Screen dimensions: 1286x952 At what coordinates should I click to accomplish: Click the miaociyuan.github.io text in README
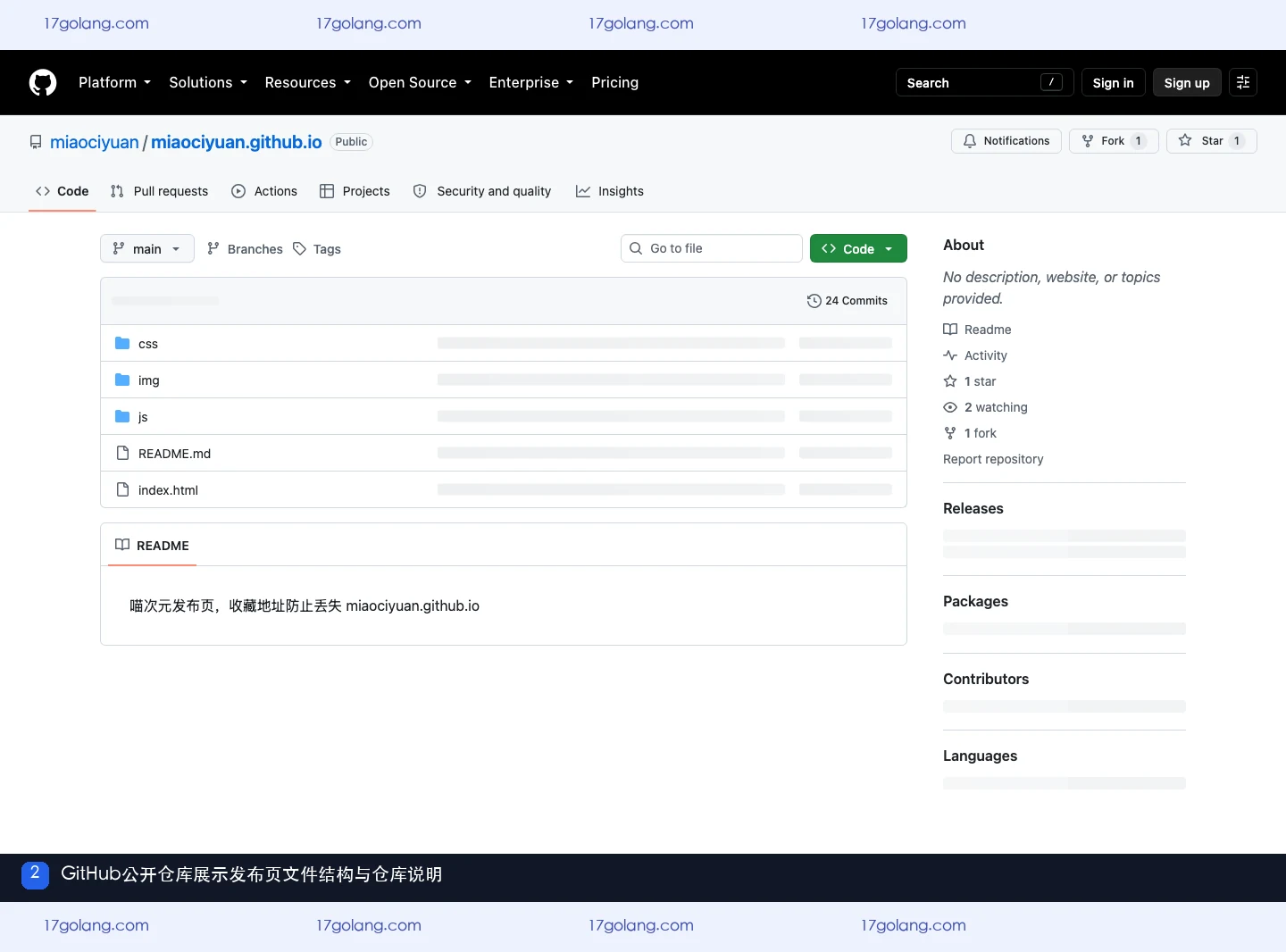click(413, 605)
